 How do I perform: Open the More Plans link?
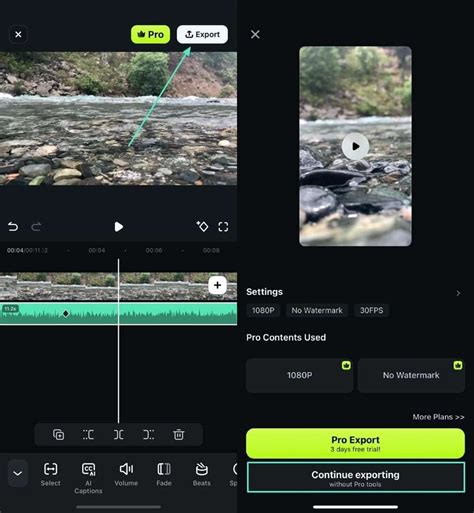pyautogui.click(x=438, y=417)
